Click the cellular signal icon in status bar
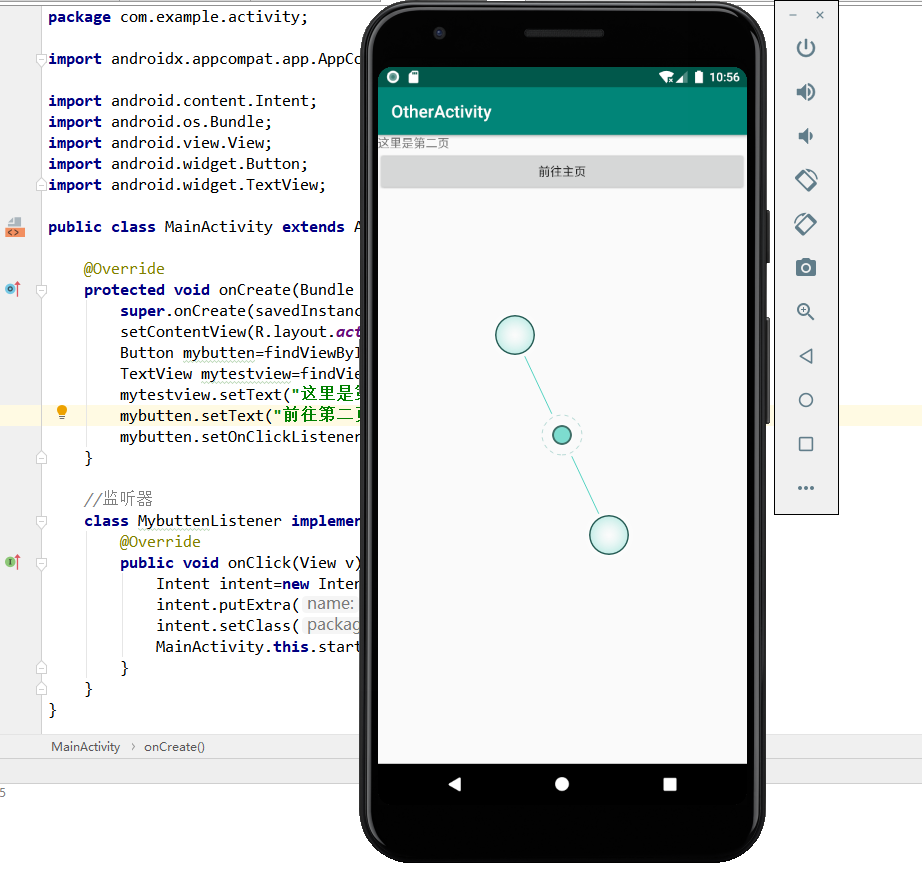 pyautogui.click(x=682, y=77)
